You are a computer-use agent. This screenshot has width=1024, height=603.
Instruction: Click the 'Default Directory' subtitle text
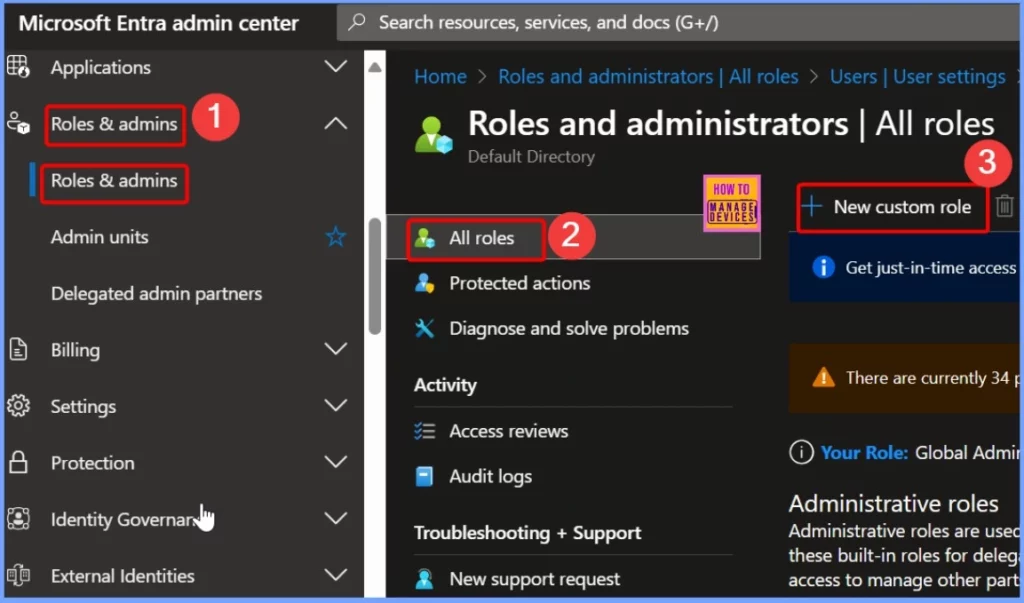click(531, 157)
